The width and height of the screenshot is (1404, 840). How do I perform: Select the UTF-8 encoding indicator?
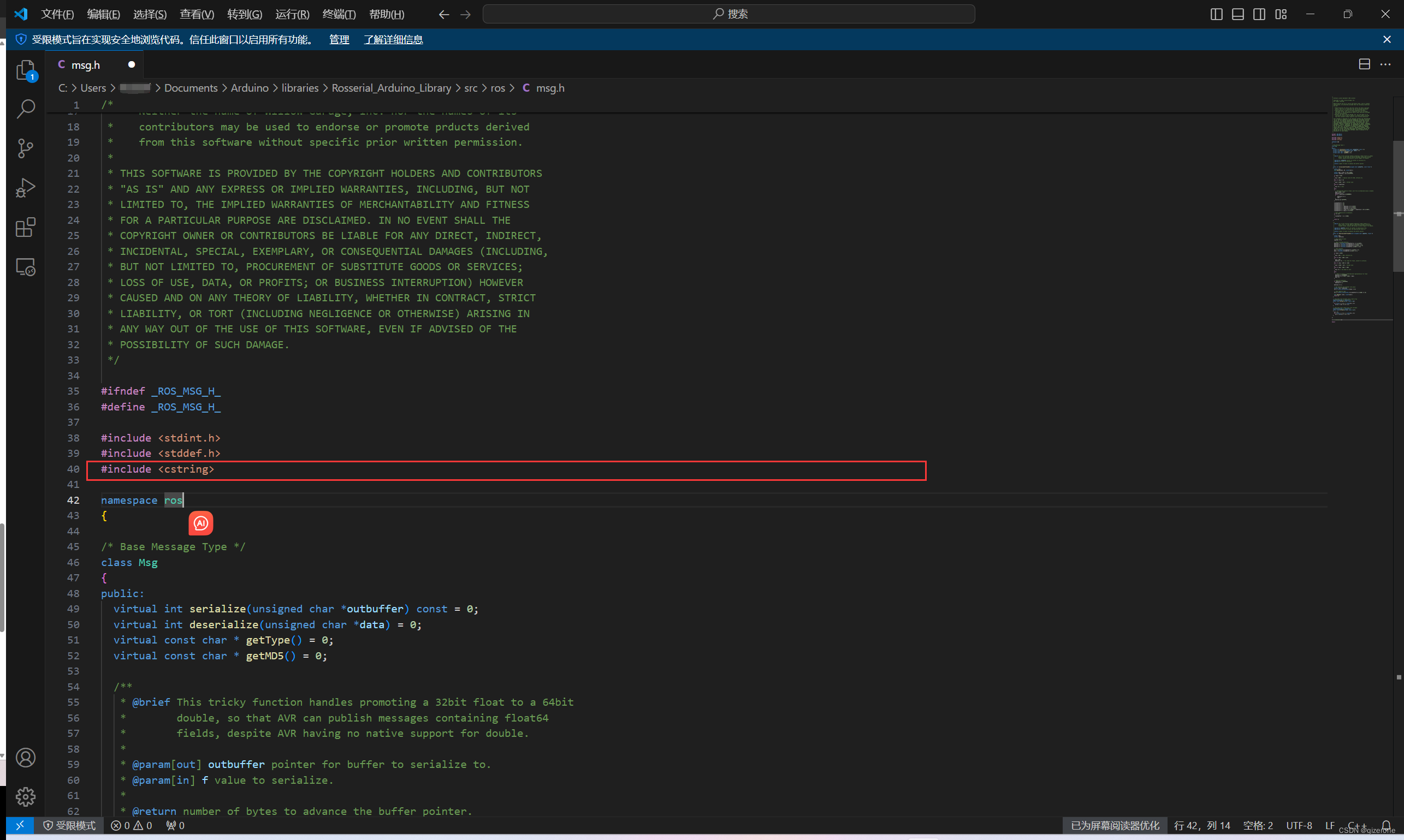click(1298, 825)
